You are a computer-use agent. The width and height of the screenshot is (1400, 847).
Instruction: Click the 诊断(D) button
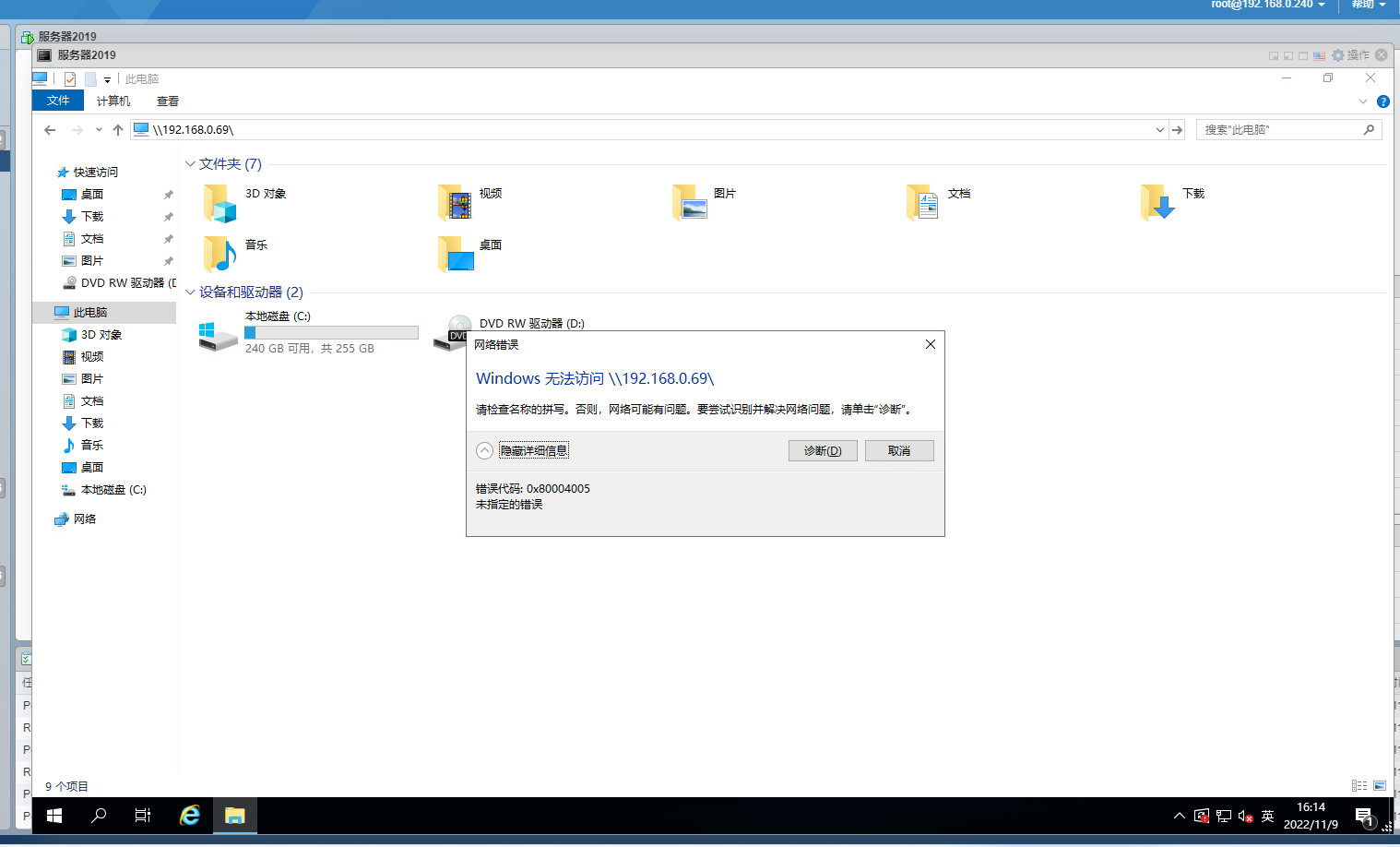[823, 451]
